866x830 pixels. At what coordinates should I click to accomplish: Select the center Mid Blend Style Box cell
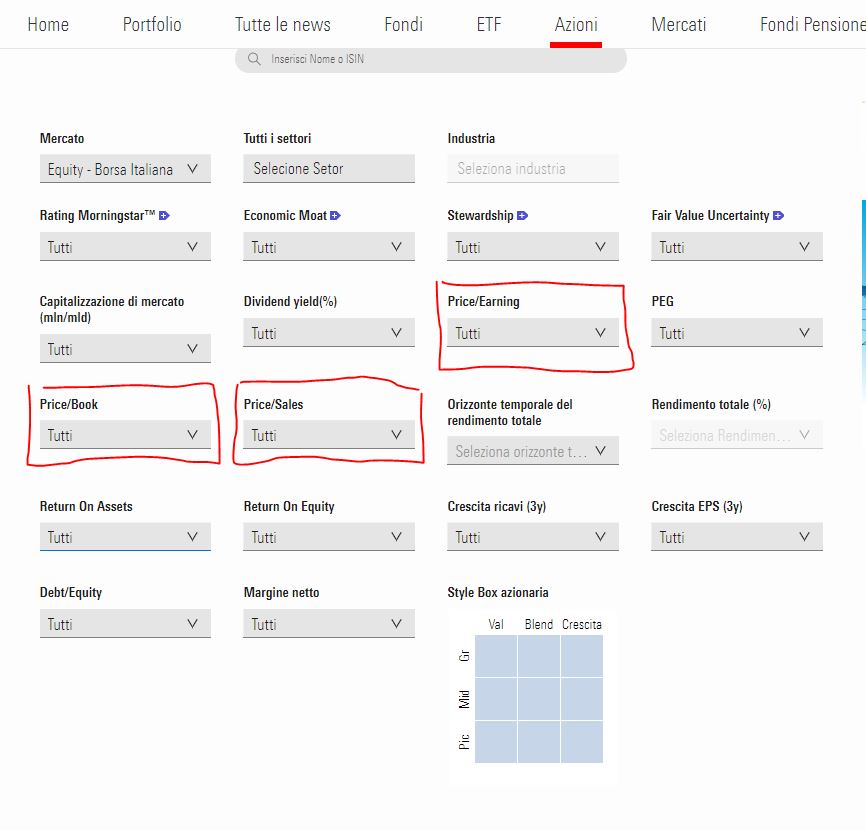pyautogui.click(x=539, y=699)
